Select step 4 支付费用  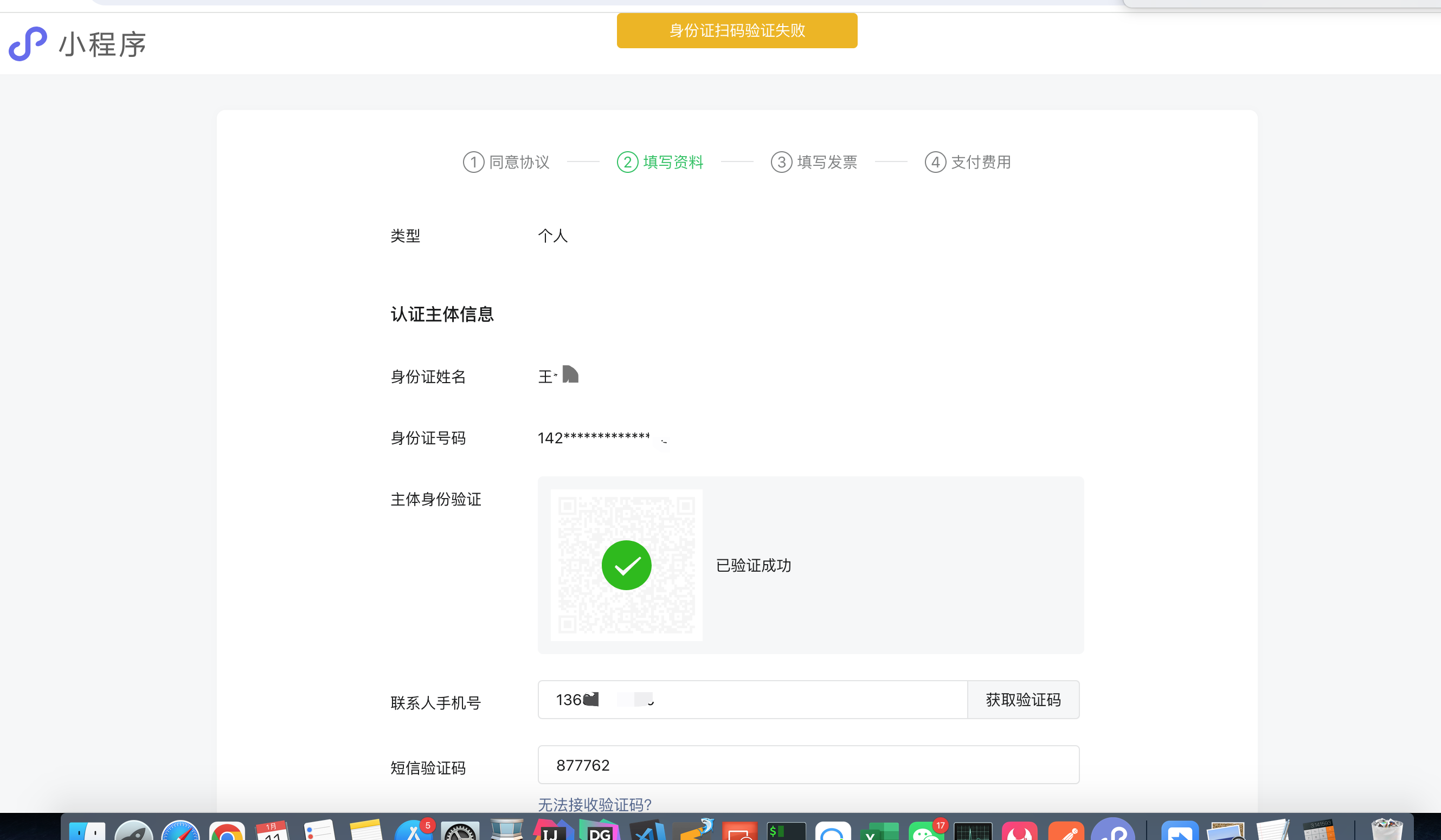968,162
